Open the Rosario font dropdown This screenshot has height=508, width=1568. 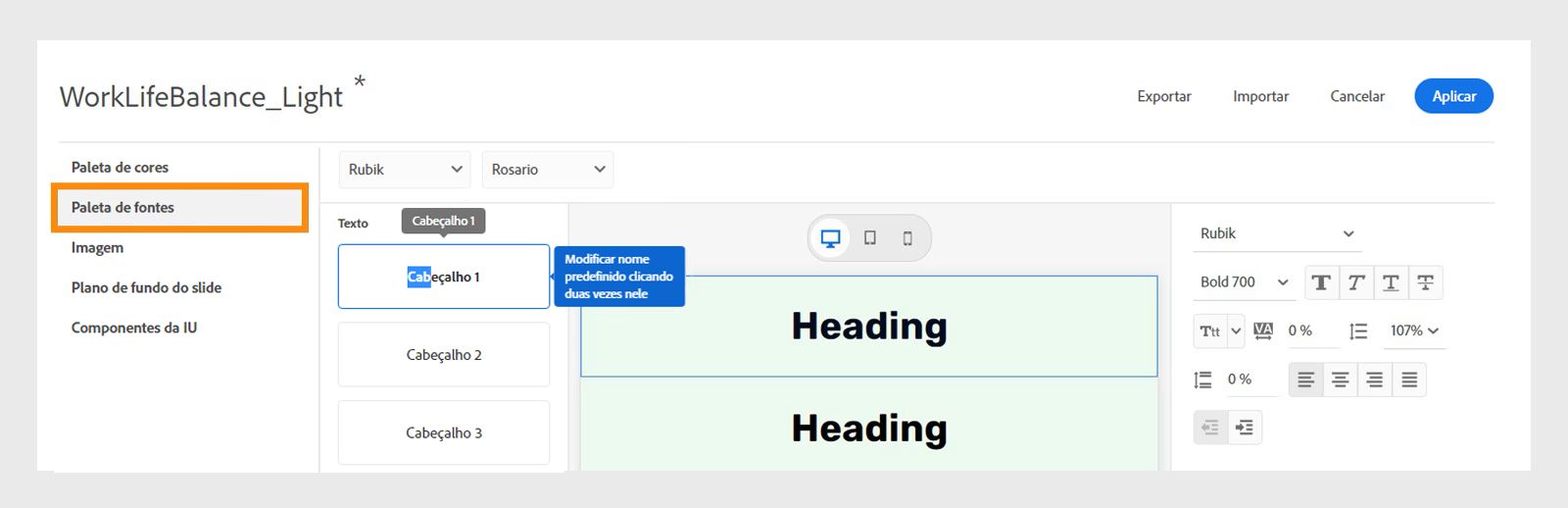[x=547, y=170]
